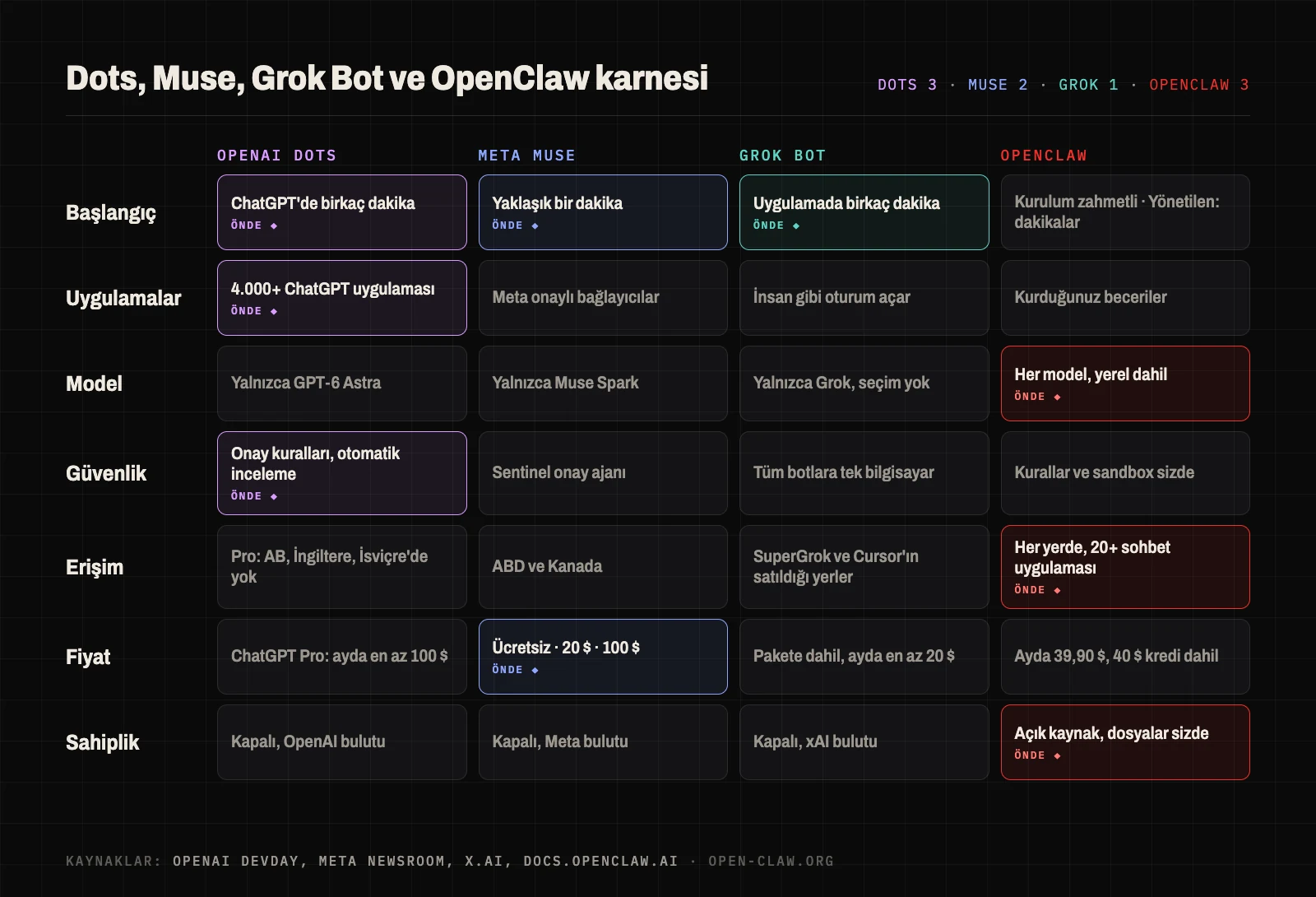This screenshot has width=1316, height=897.
Task: Select 'Her model, yerel dahil' card
Action: [1125, 383]
